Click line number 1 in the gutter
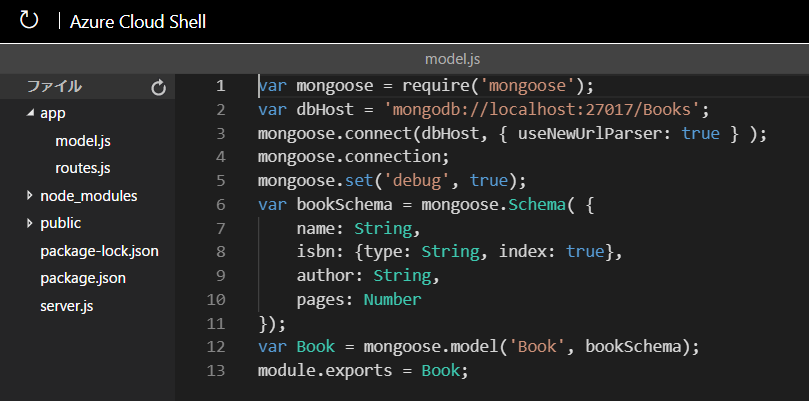This screenshot has height=401, width=809. pos(220,86)
